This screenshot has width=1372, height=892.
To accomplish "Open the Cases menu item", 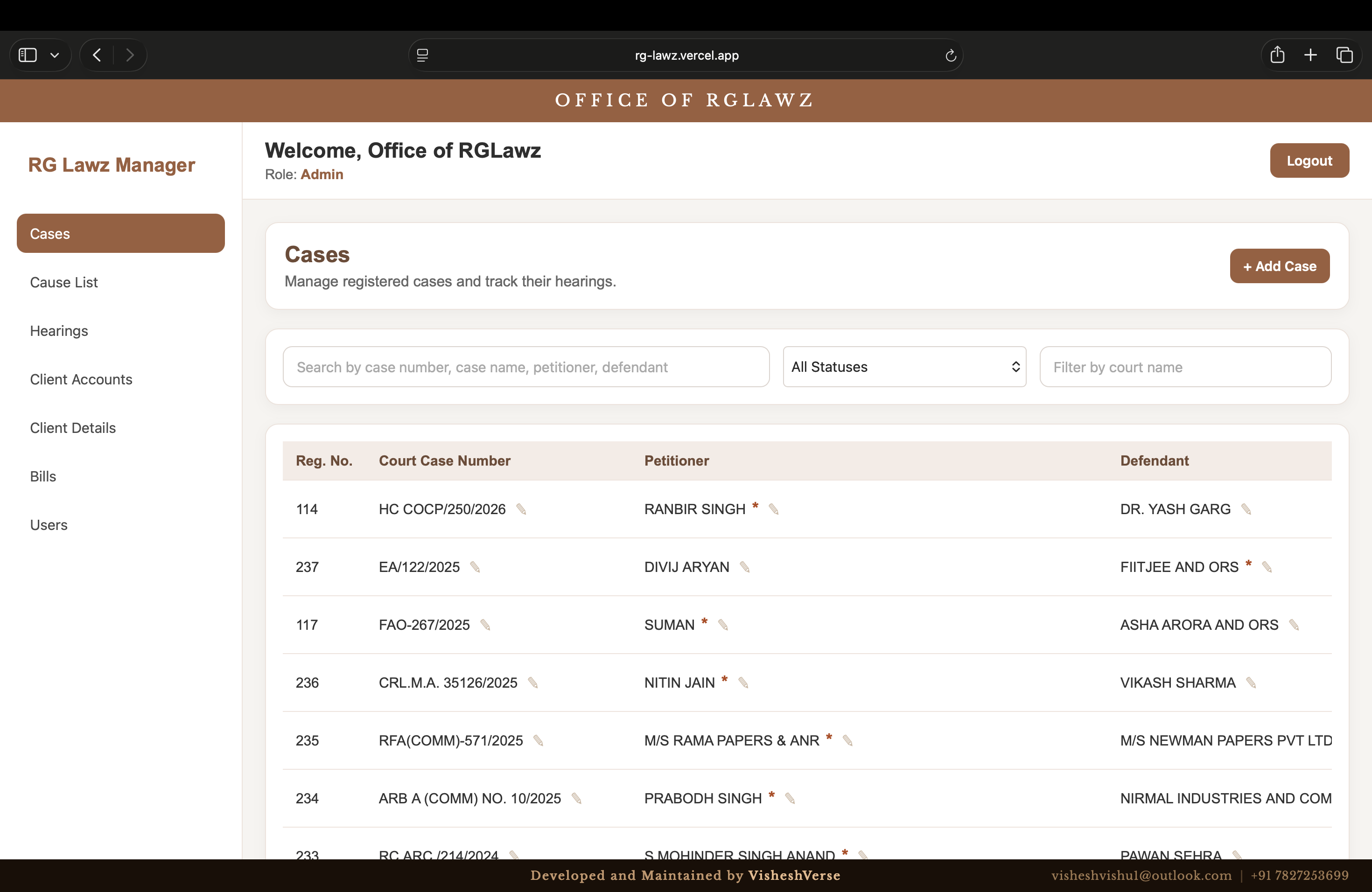I will (x=120, y=233).
